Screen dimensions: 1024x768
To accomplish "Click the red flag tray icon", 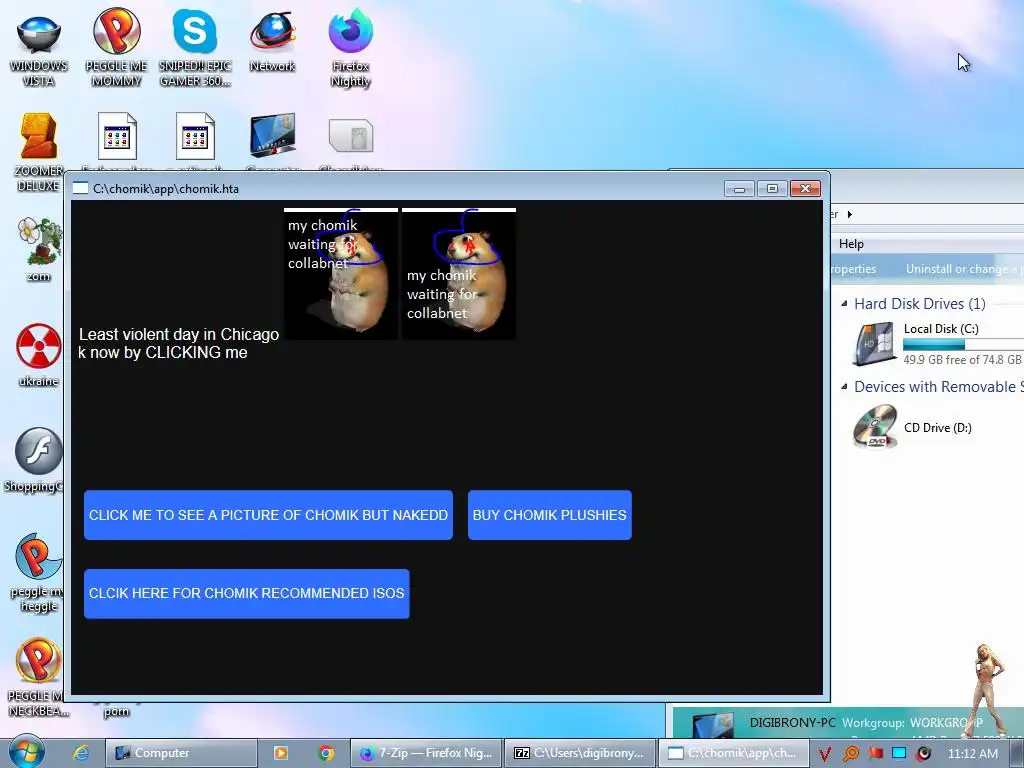I will point(876,753).
